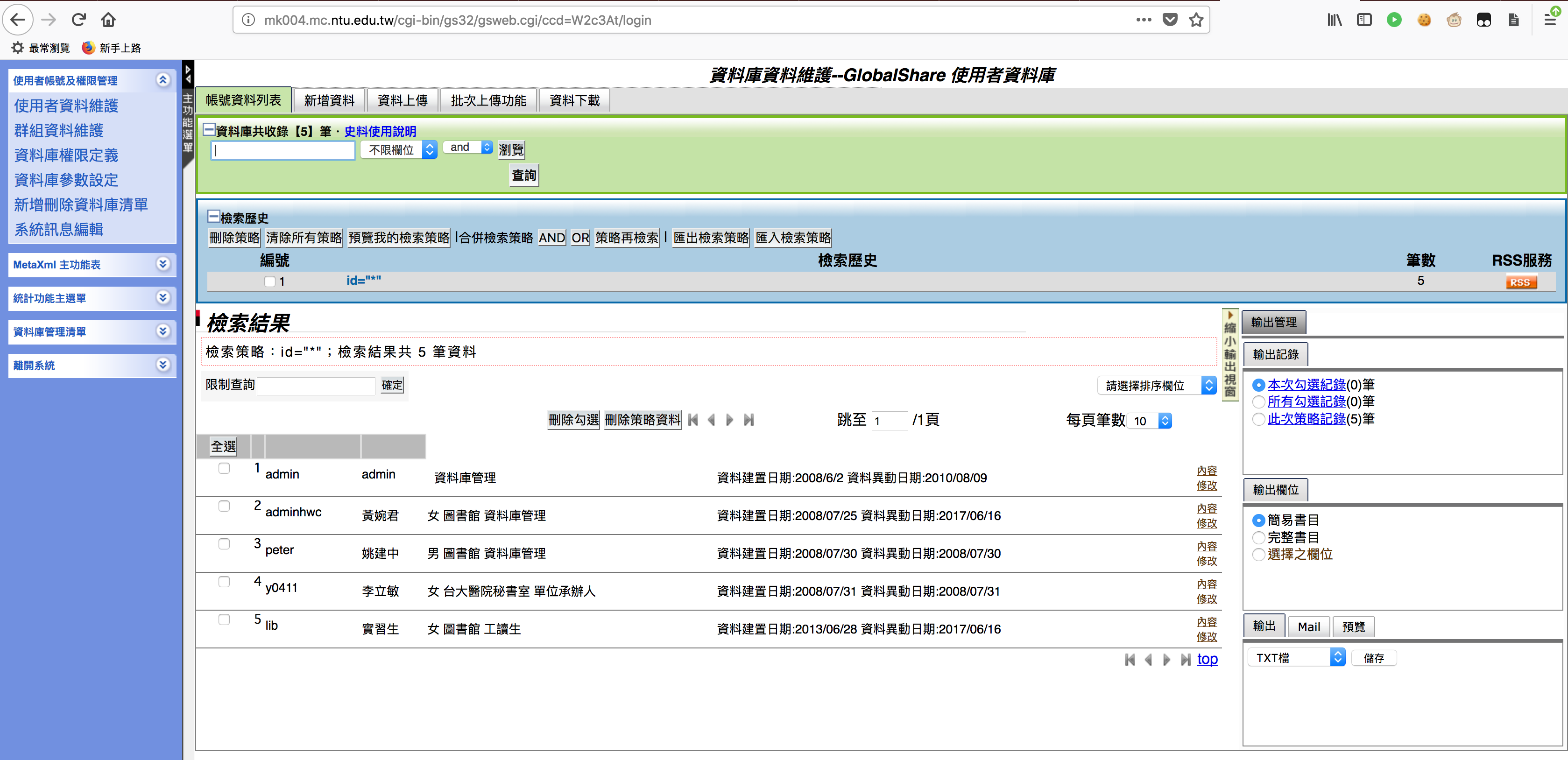1568x760 pixels.
Task: Go to next page above results list
Action: pos(730,420)
